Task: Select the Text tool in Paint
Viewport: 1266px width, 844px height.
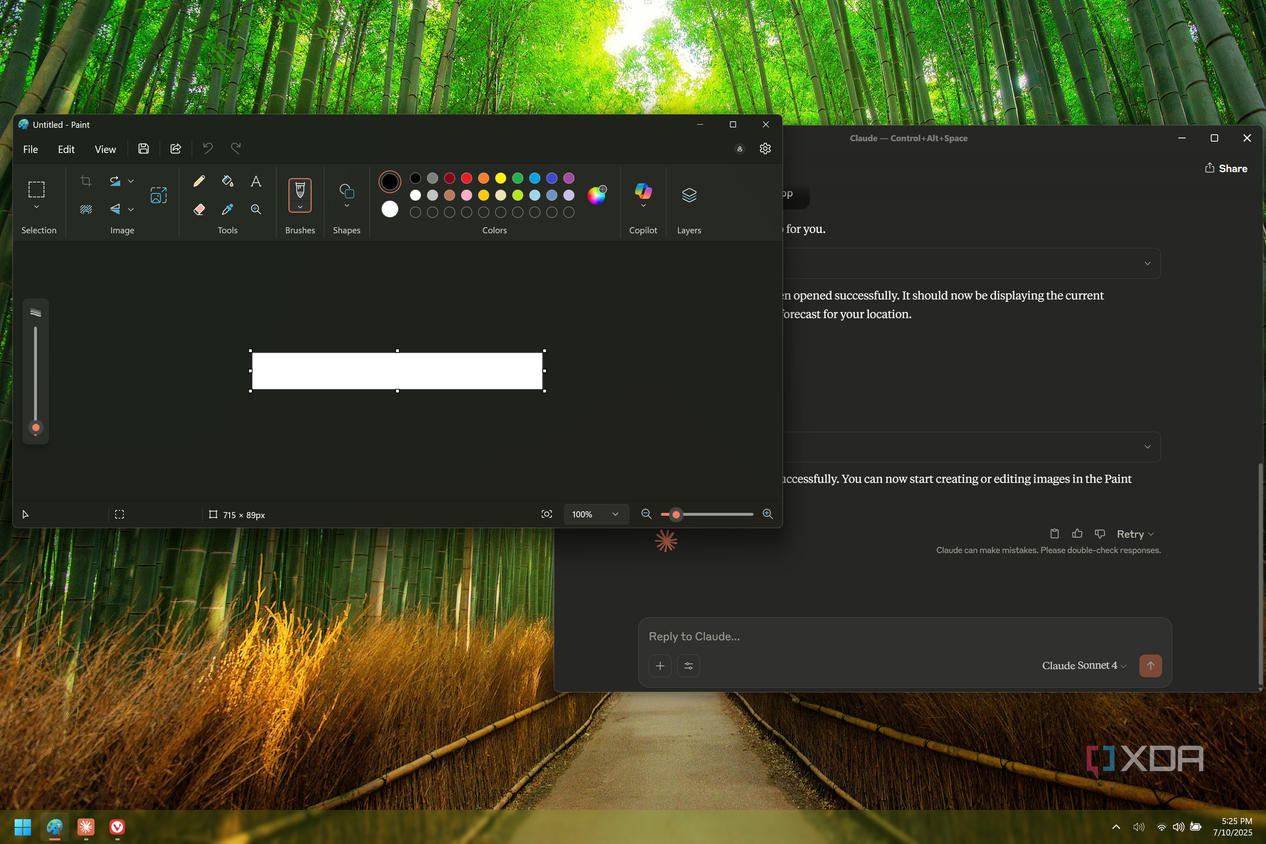Action: pos(256,181)
